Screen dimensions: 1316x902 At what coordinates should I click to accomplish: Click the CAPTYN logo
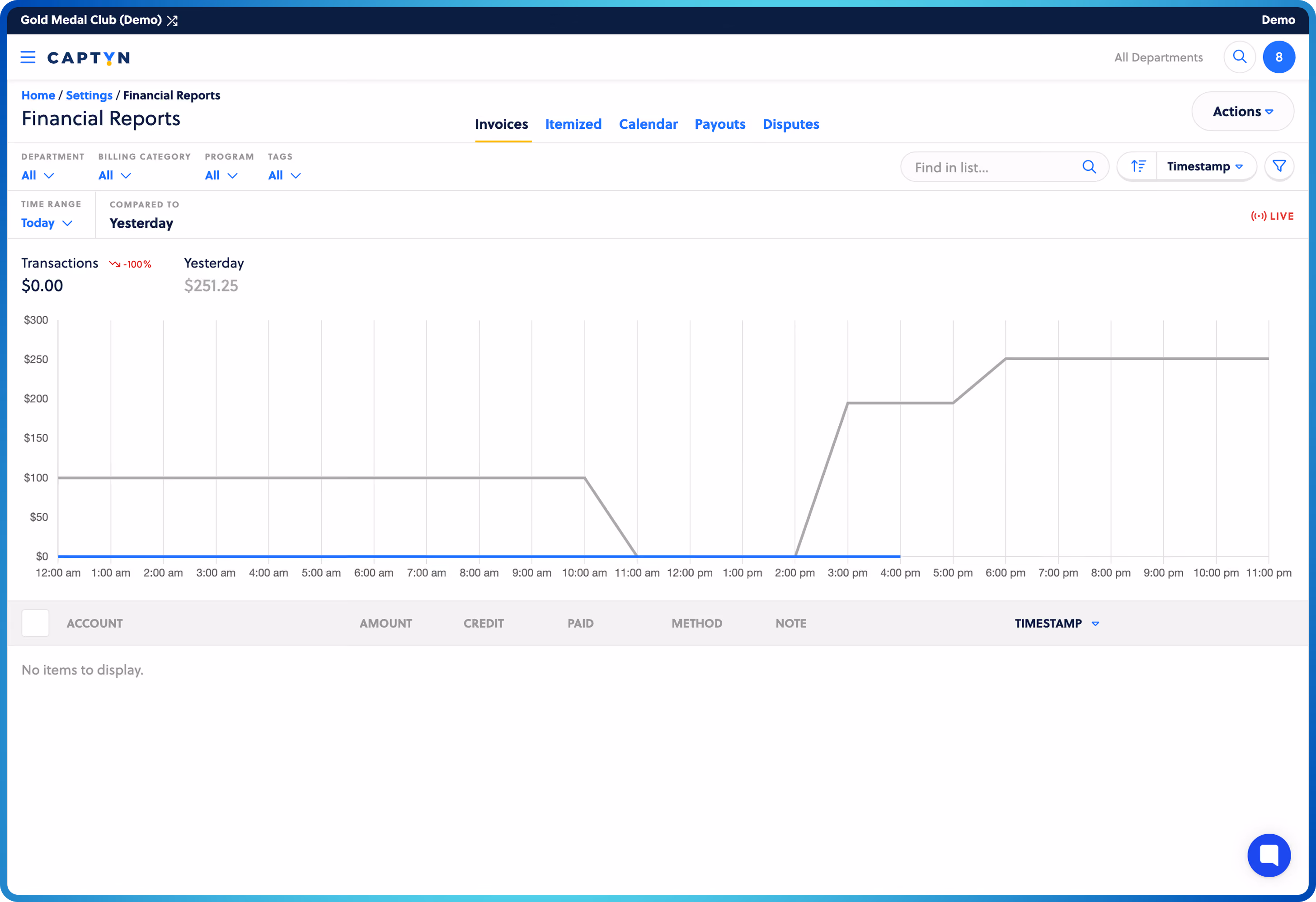click(x=88, y=58)
